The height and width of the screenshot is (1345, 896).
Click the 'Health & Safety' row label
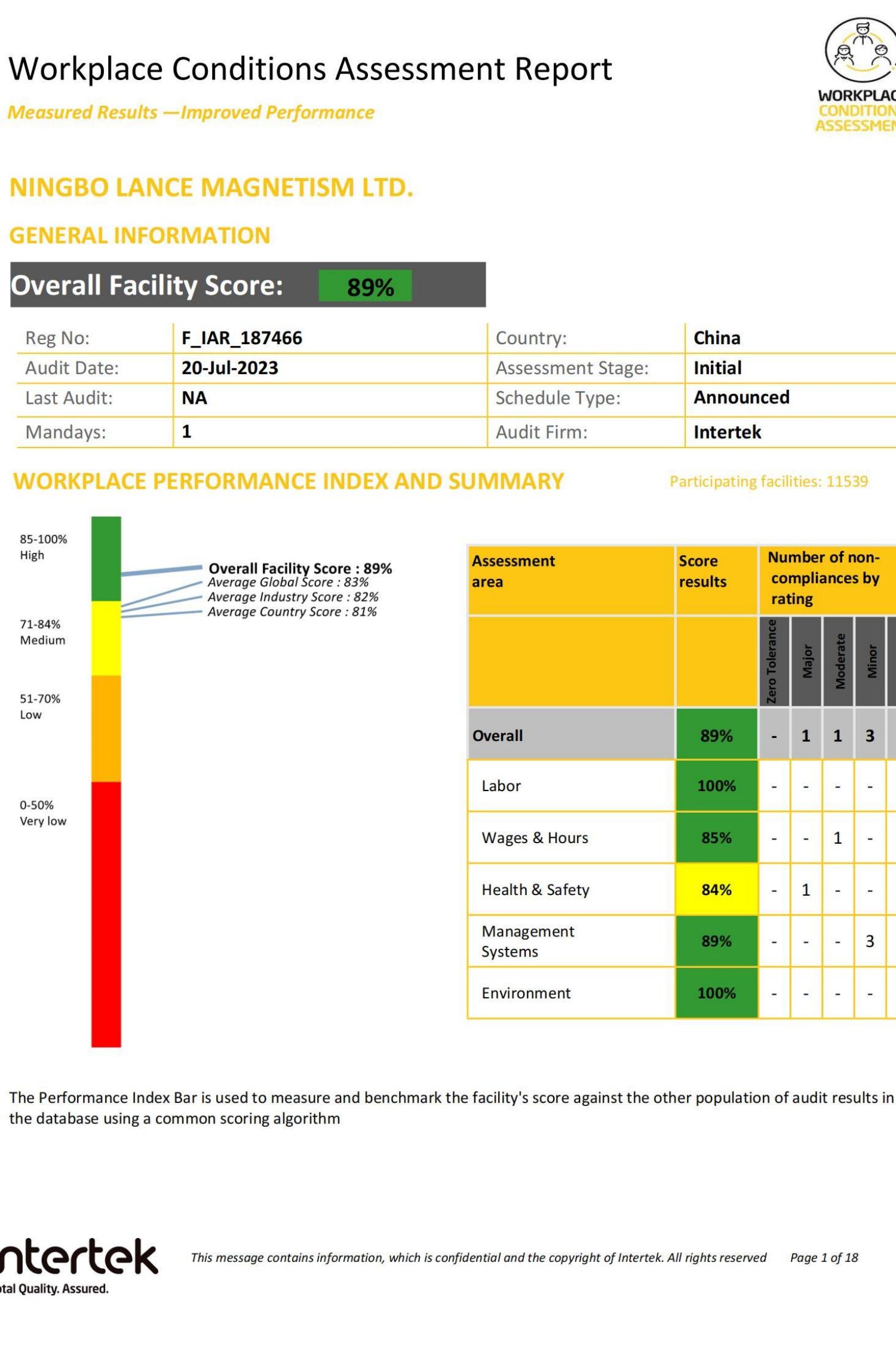(x=535, y=890)
